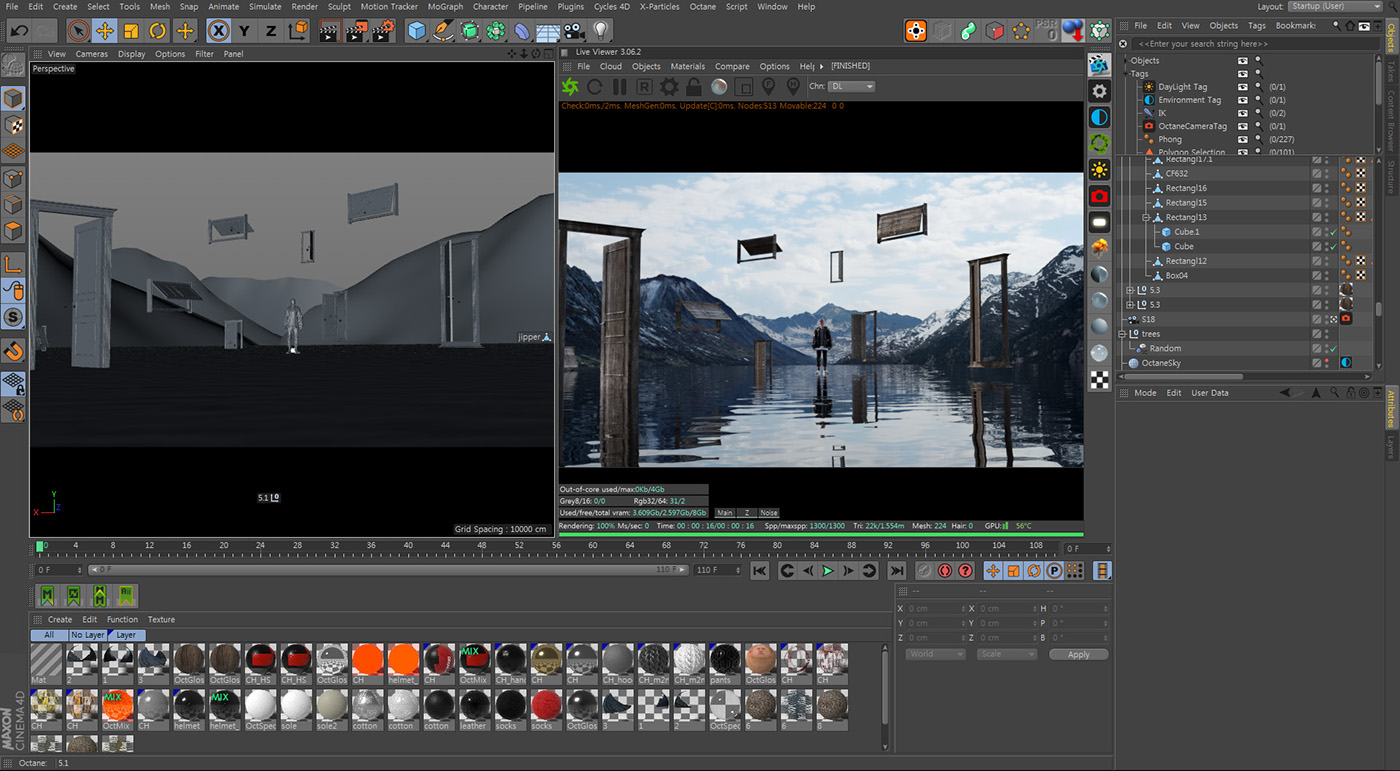Click the Octane Daylight sun icon
Viewport: 1400px width, 771px height.
[x=1099, y=169]
